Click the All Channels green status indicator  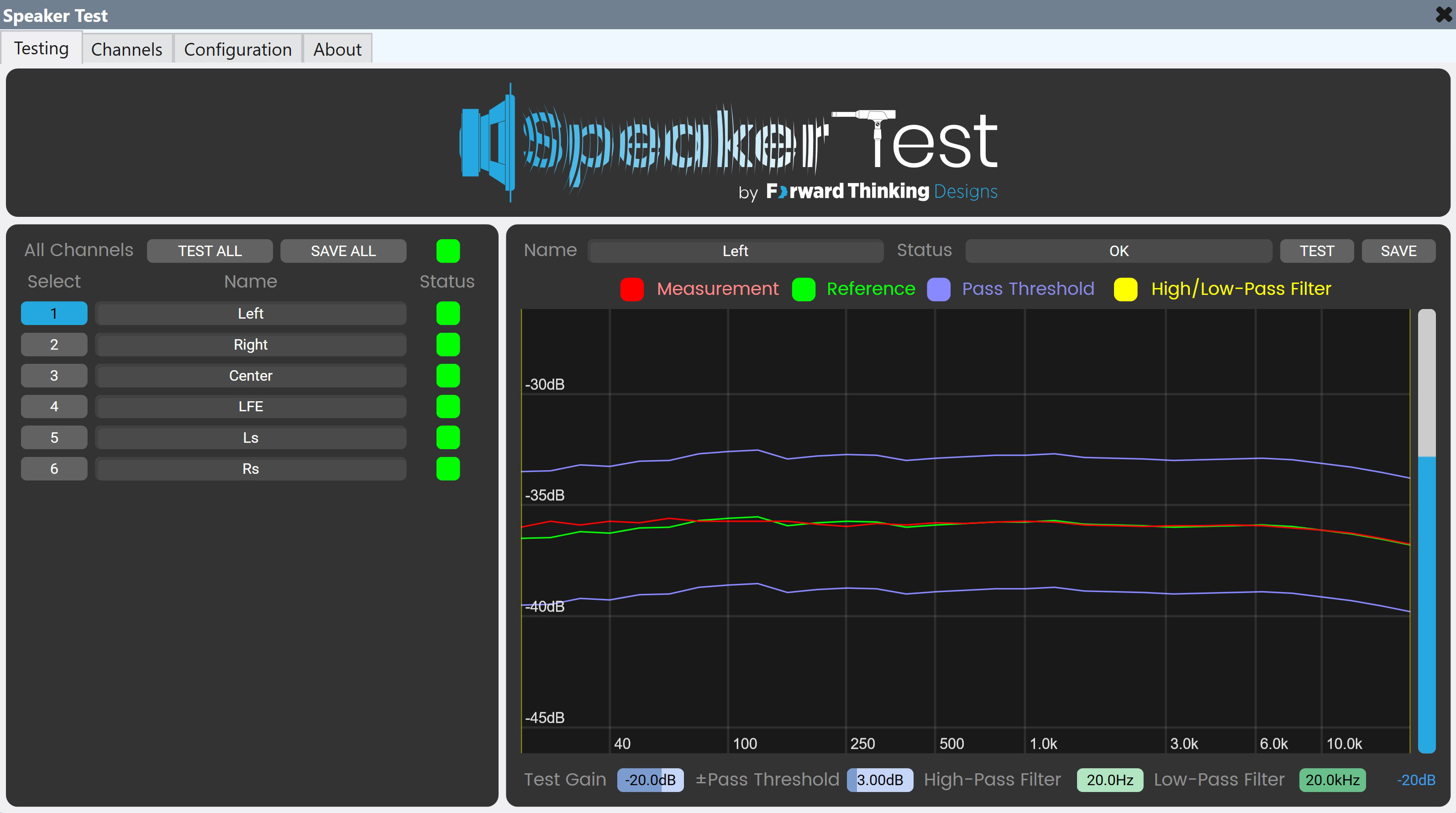tap(448, 251)
